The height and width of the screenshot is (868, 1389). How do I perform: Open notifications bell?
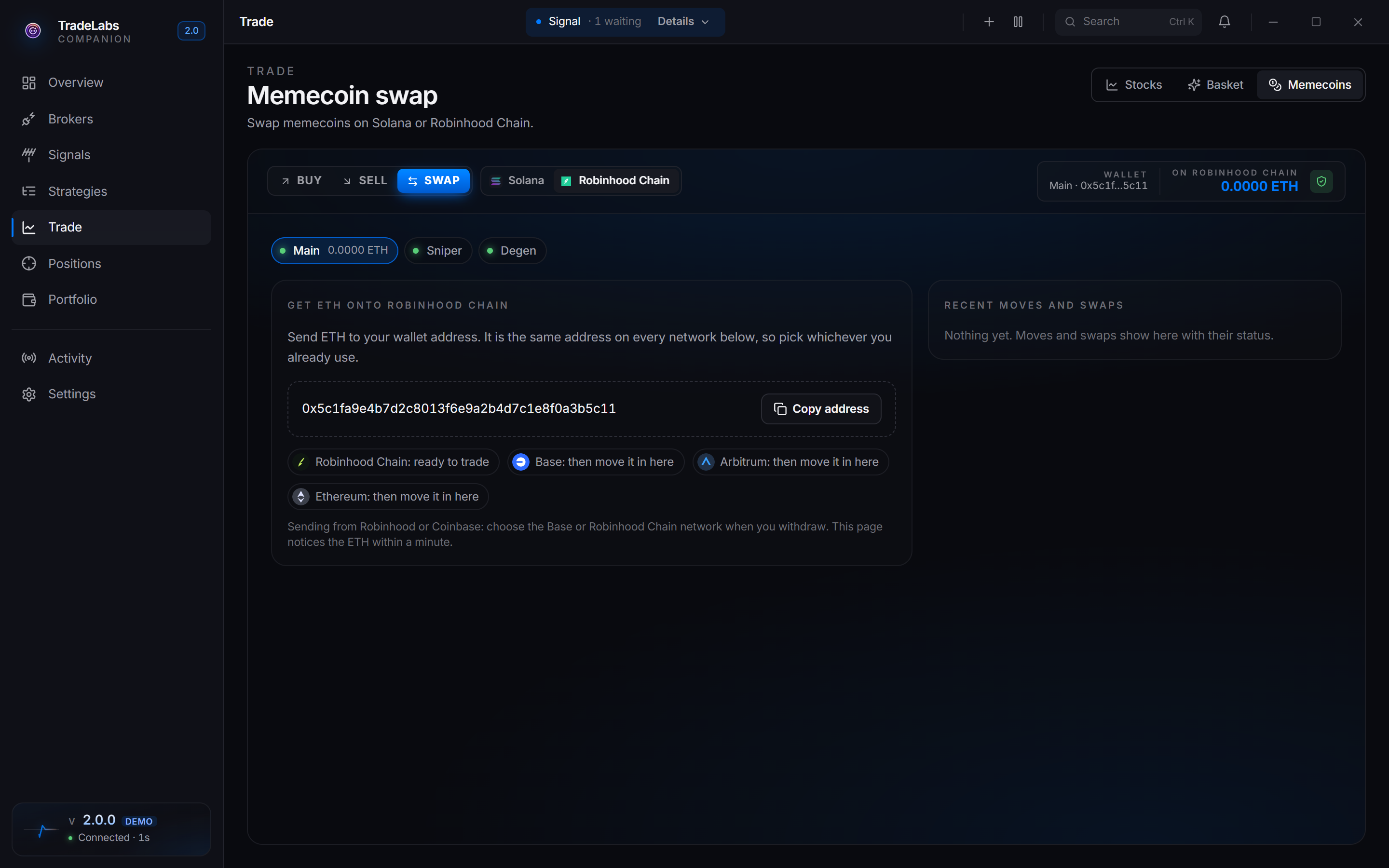coord(1224,22)
